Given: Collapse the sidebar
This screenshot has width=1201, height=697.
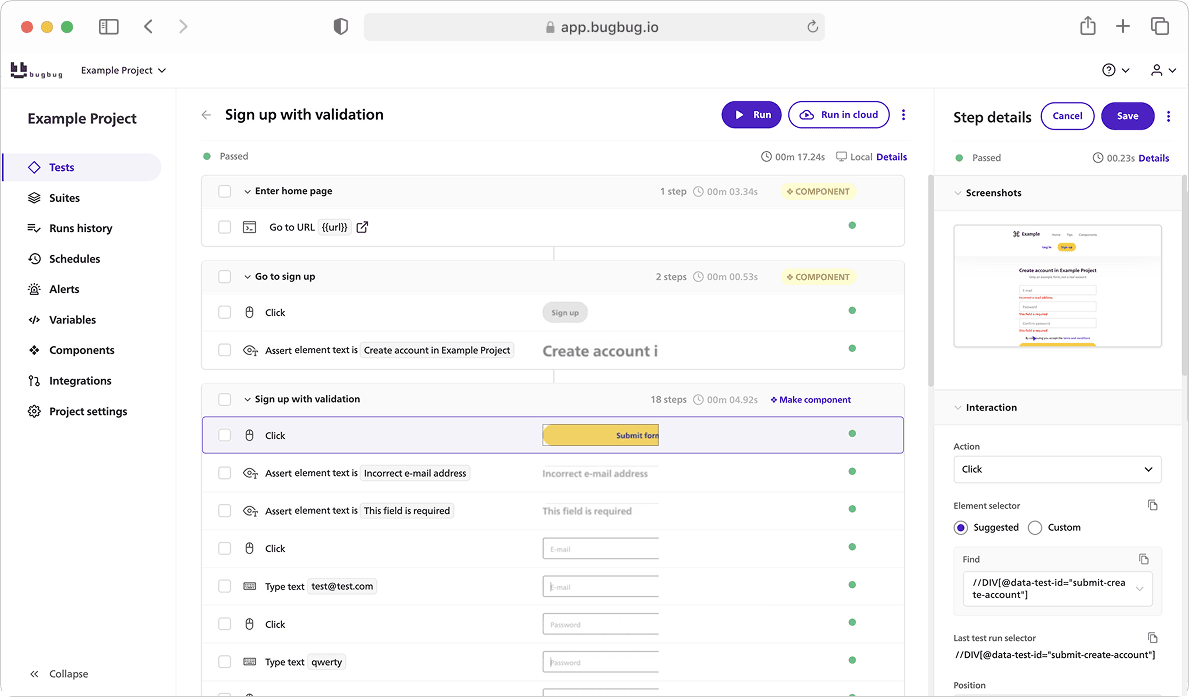Looking at the screenshot, I should [x=60, y=674].
